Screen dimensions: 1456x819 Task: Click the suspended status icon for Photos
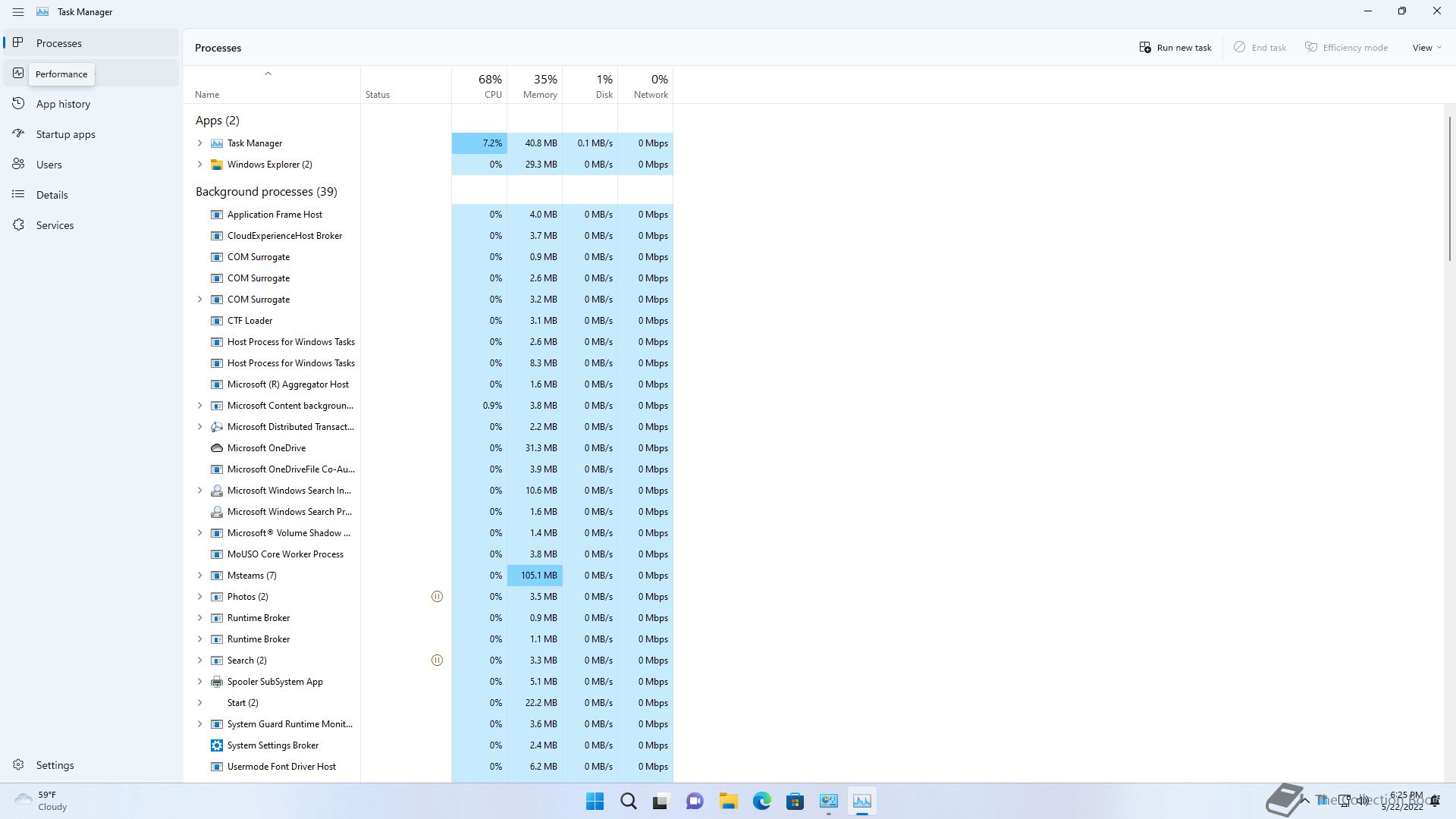tap(437, 597)
